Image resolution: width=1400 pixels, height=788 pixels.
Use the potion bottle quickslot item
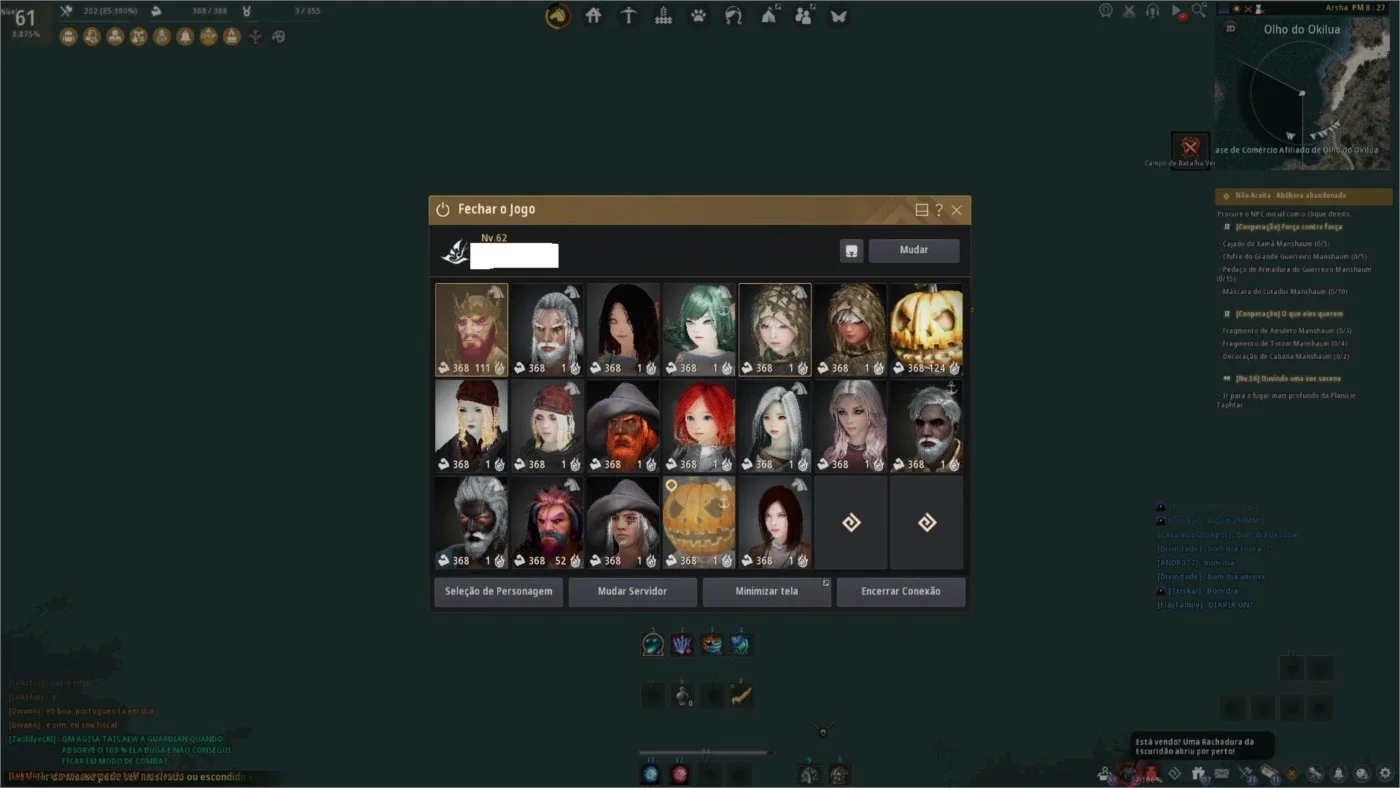(x=683, y=696)
